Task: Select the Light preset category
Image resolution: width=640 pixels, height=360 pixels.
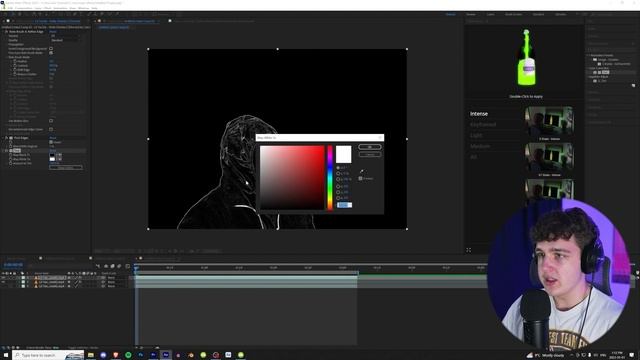Action: [476, 135]
